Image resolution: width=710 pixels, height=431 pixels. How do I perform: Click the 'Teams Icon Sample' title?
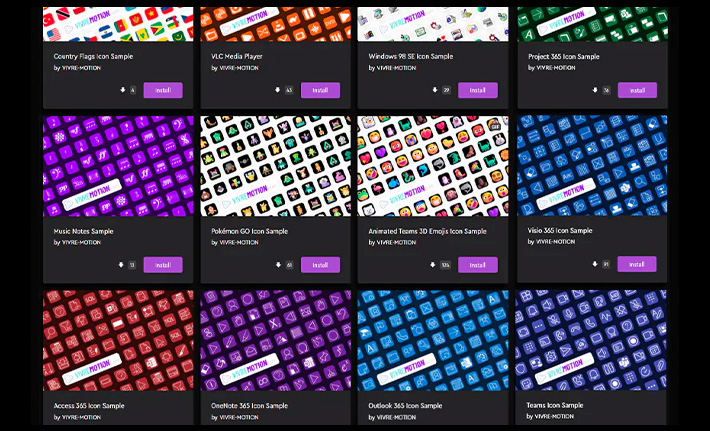555,405
